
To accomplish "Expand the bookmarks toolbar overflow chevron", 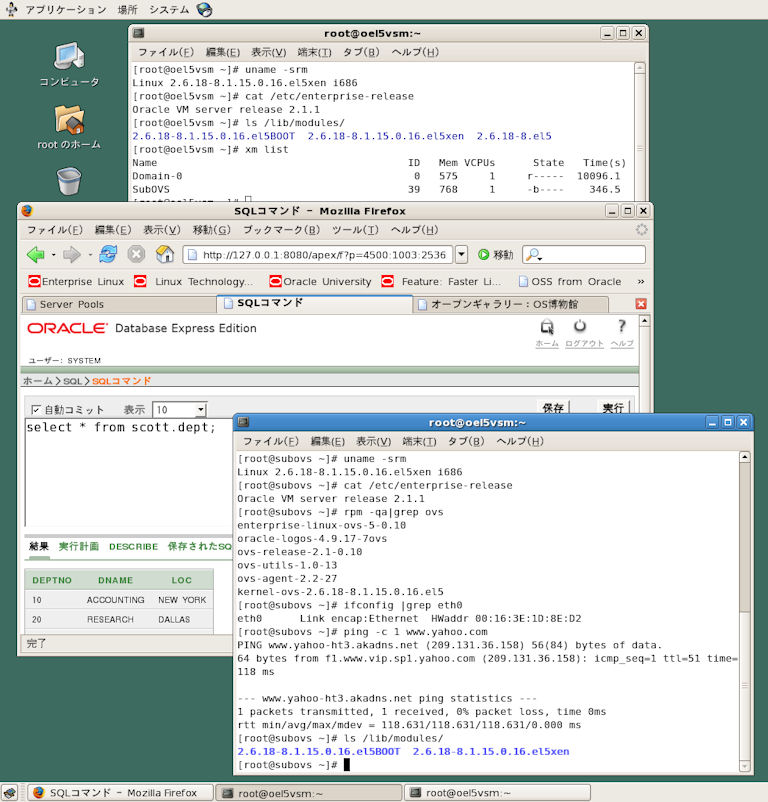I will click(x=641, y=281).
